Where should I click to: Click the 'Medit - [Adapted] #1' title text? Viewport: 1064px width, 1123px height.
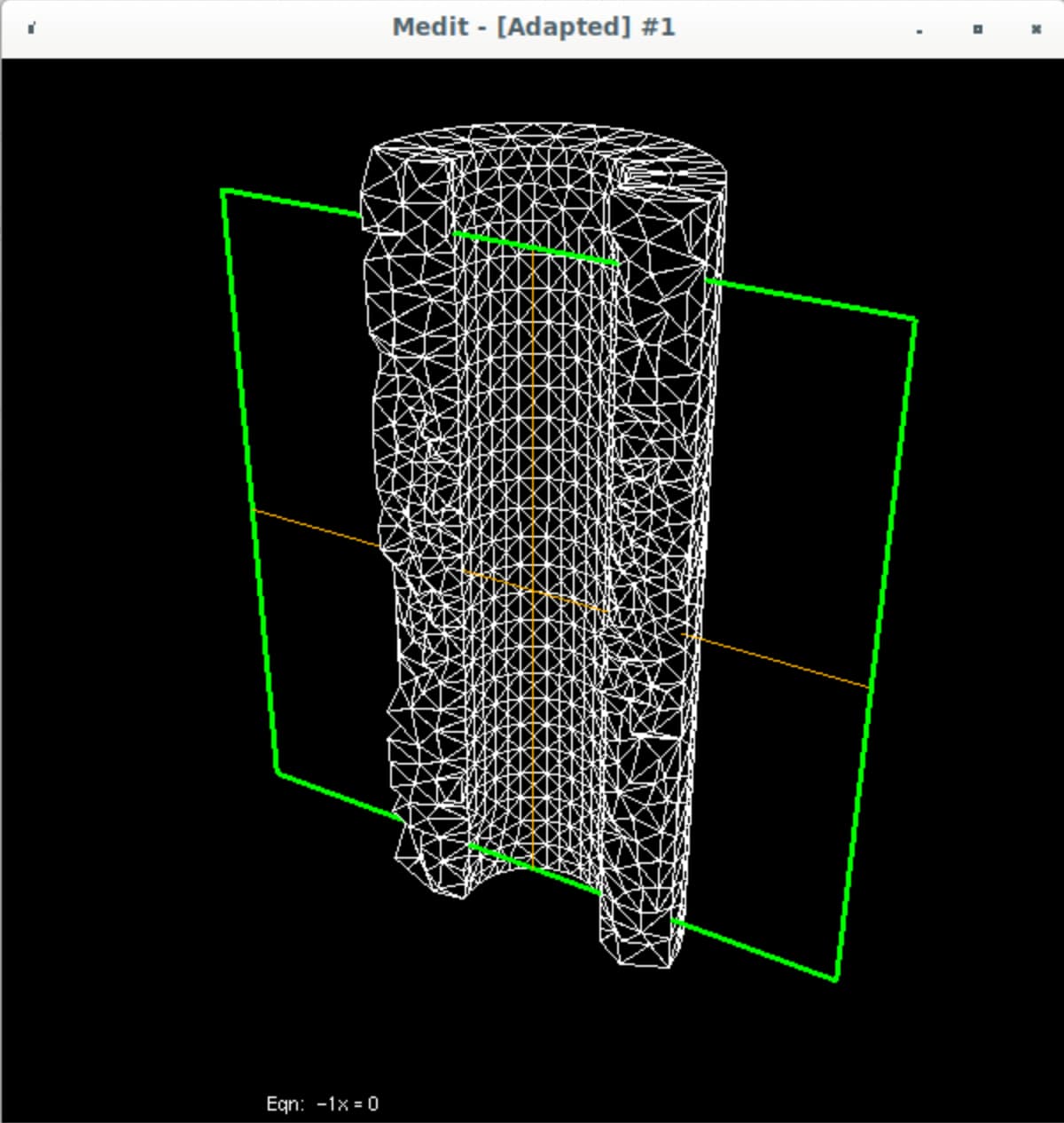533,27
